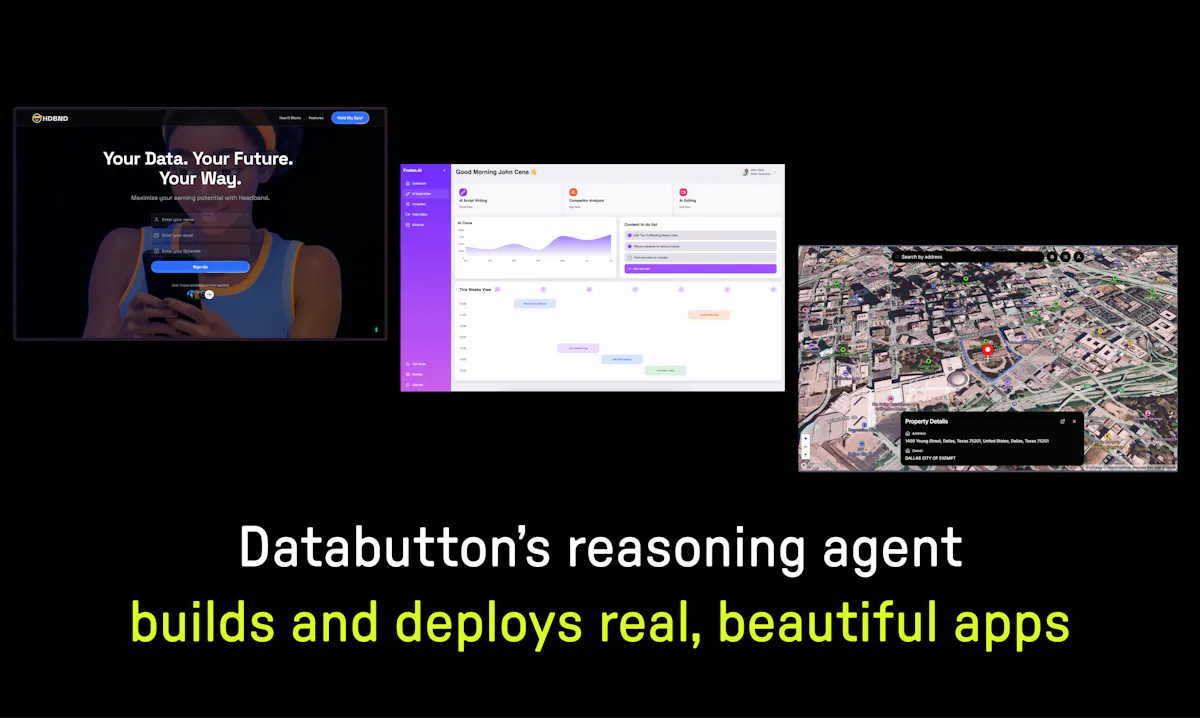This screenshot has width=1200, height=718.
Task: Click the first round button right of search
Action: pyautogui.click(x=1051, y=257)
